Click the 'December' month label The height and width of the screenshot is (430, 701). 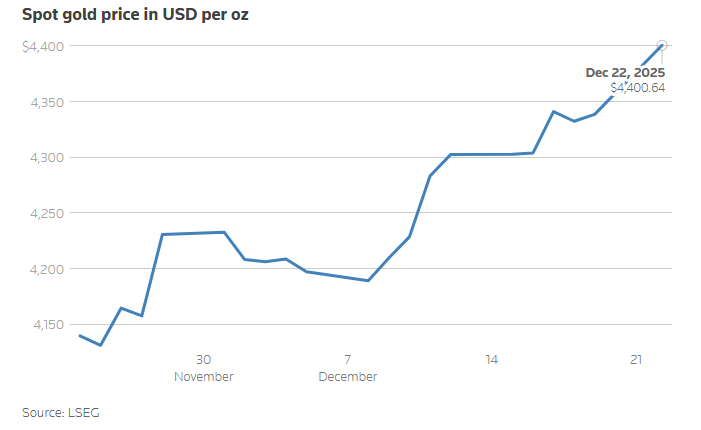click(x=348, y=377)
